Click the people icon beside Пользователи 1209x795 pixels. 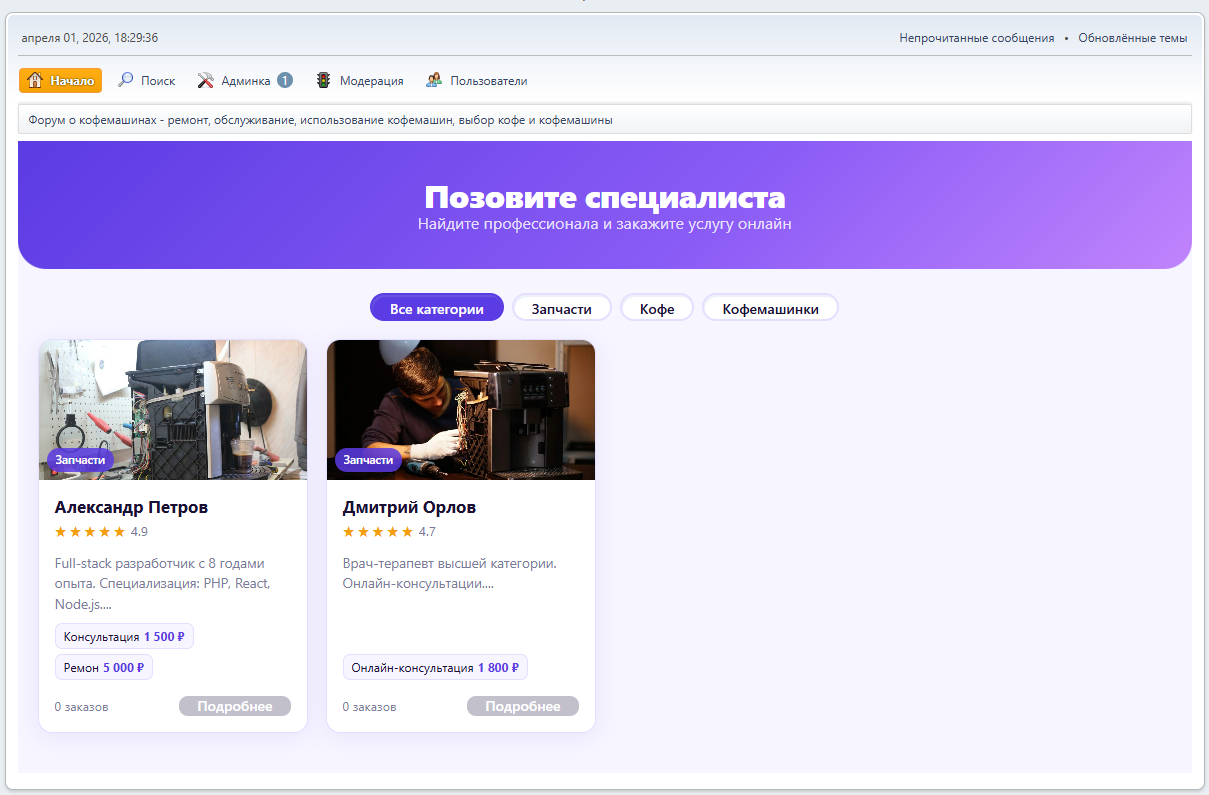point(434,81)
